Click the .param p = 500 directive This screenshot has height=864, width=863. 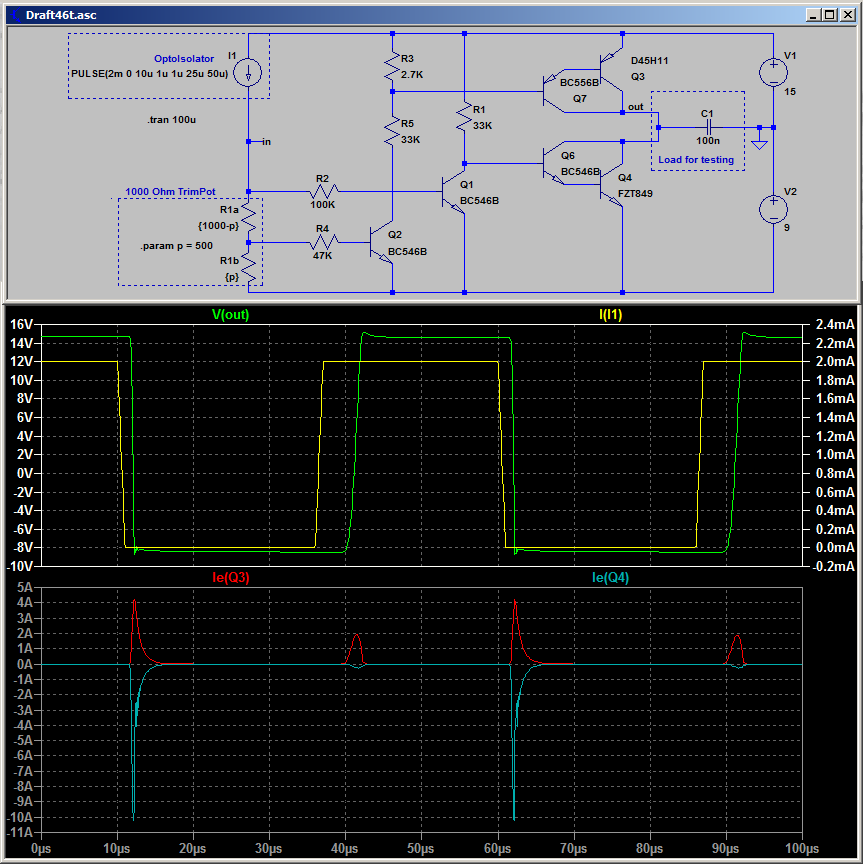coord(176,246)
